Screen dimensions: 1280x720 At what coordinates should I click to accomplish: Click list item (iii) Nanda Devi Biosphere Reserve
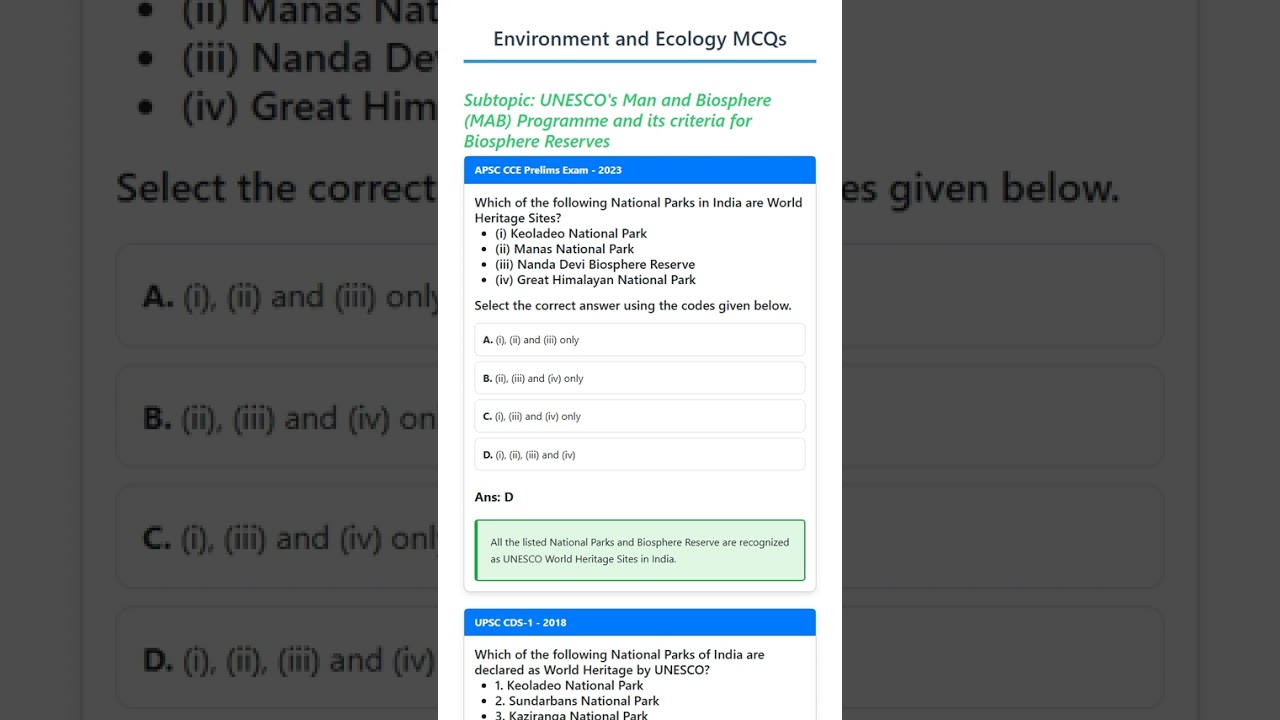[595, 264]
